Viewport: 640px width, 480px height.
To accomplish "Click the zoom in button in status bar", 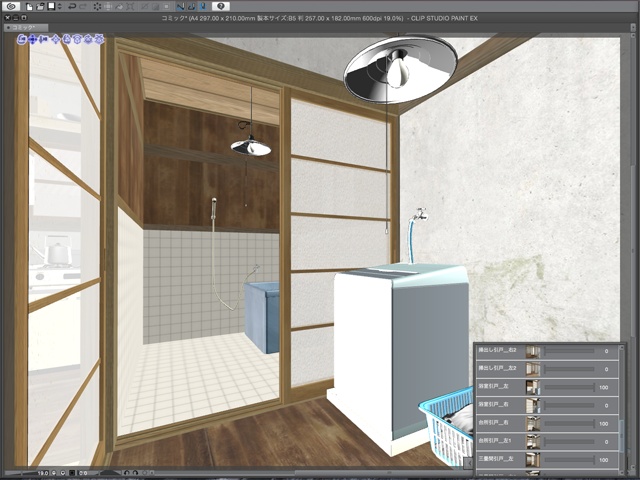I will coord(62,473).
